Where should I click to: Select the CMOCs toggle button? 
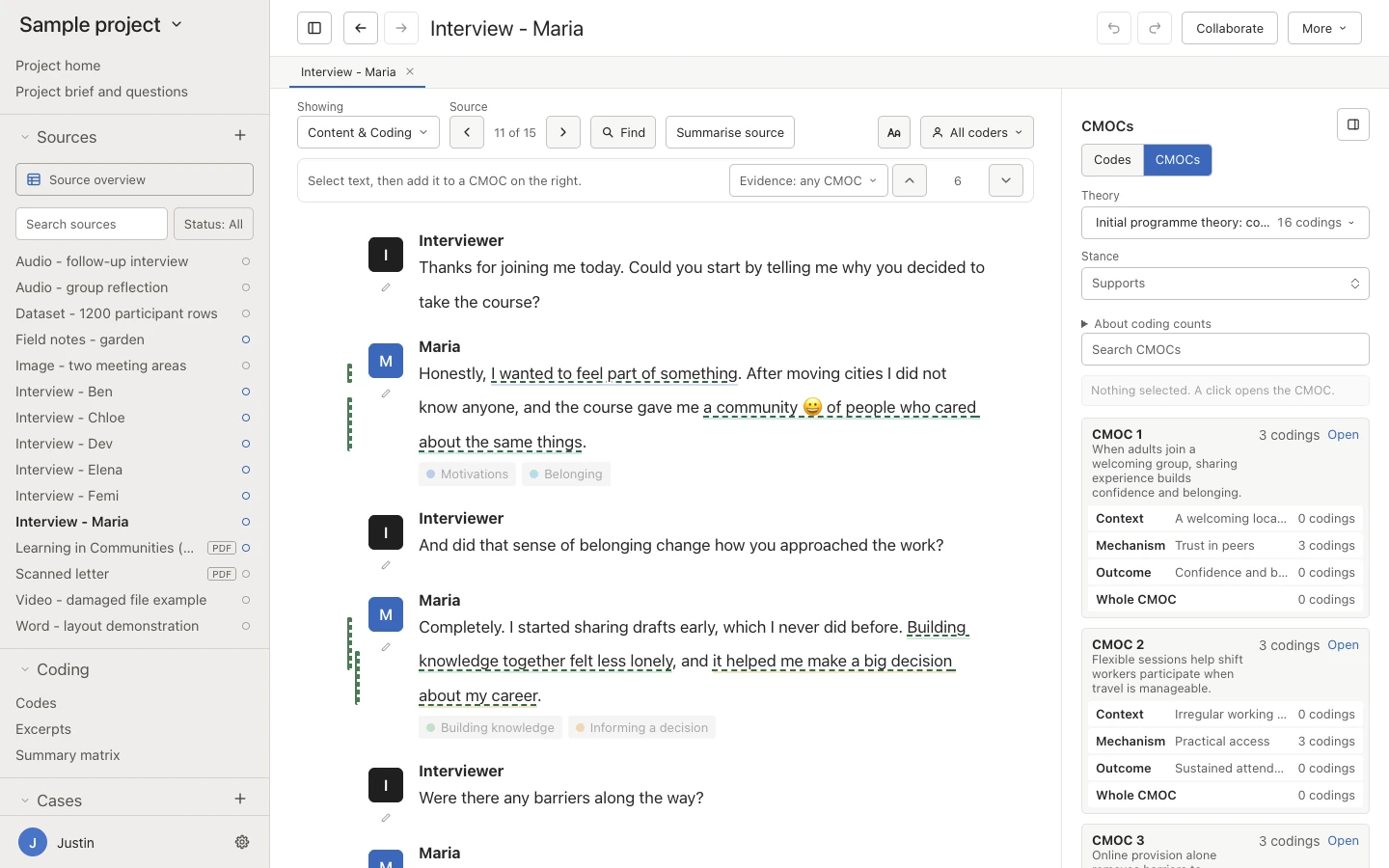click(1178, 160)
